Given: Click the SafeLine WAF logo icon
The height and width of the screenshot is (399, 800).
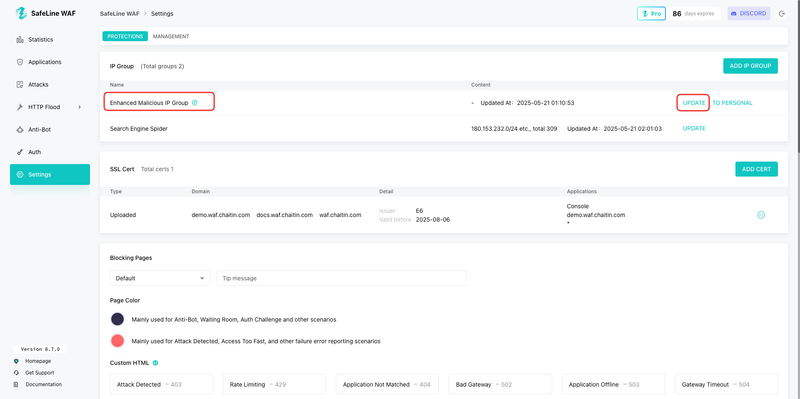Looking at the screenshot, I should [21, 13].
